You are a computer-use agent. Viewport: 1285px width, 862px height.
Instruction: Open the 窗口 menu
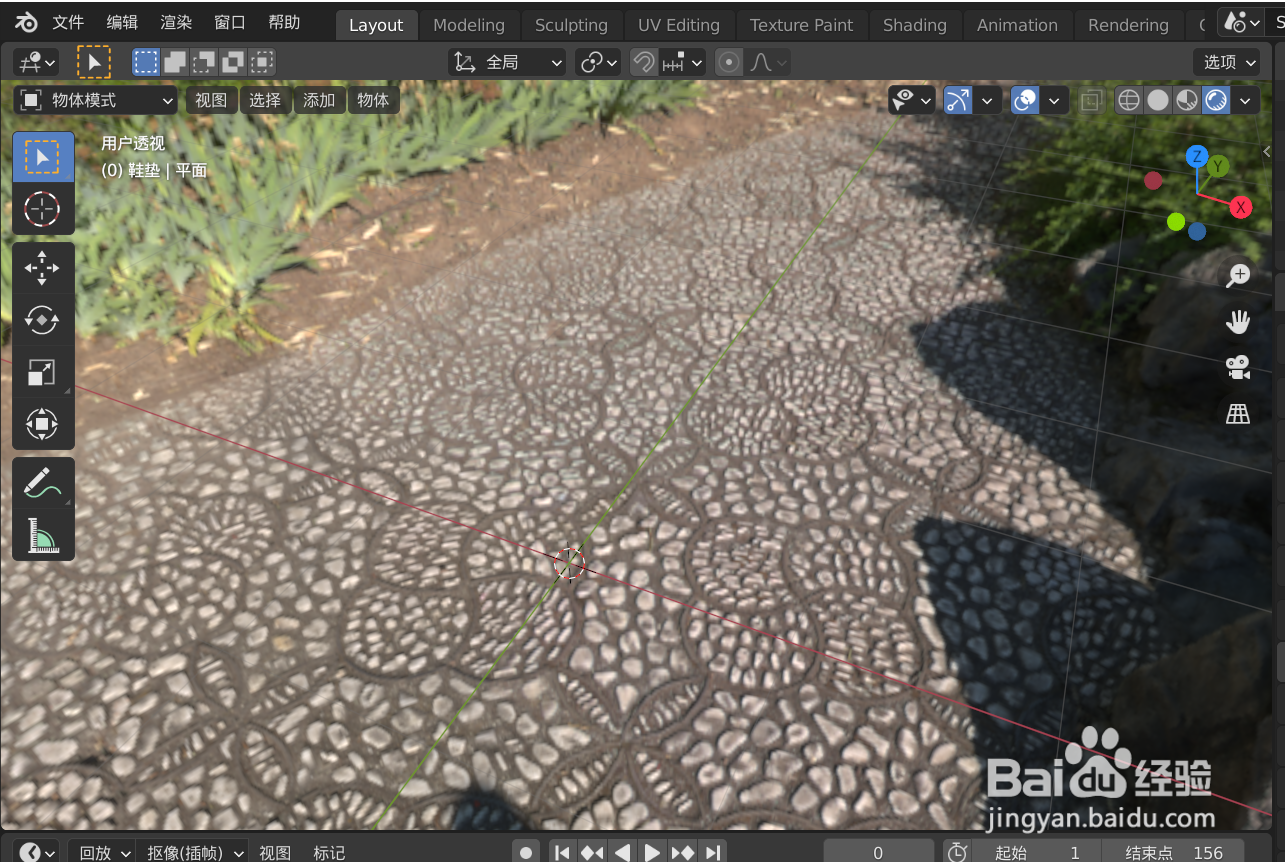(x=230, y=22)
